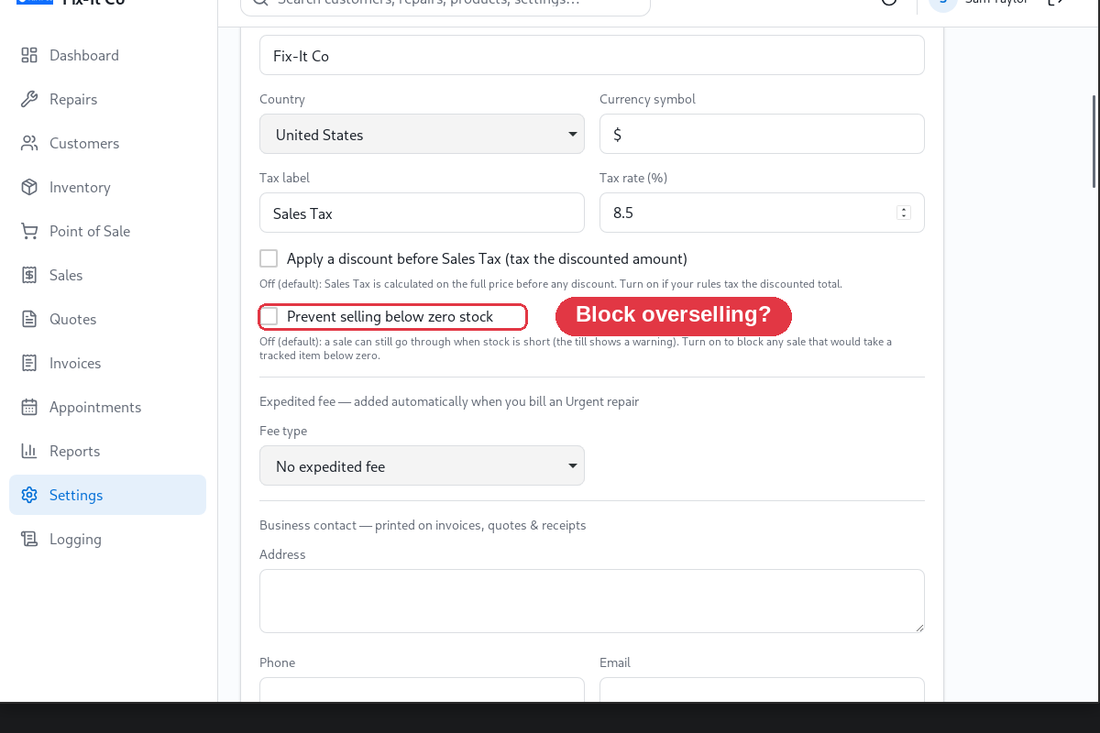Open Inventory via the box icon

pyautogui.click(x=29, y=187)
